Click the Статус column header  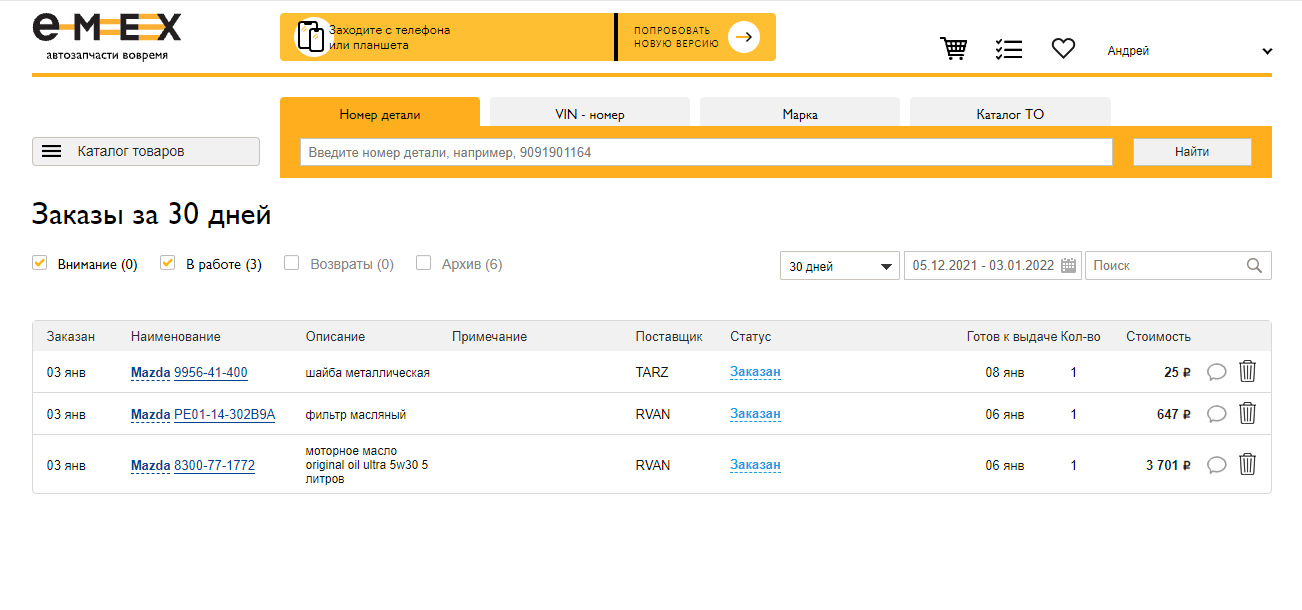751,337
